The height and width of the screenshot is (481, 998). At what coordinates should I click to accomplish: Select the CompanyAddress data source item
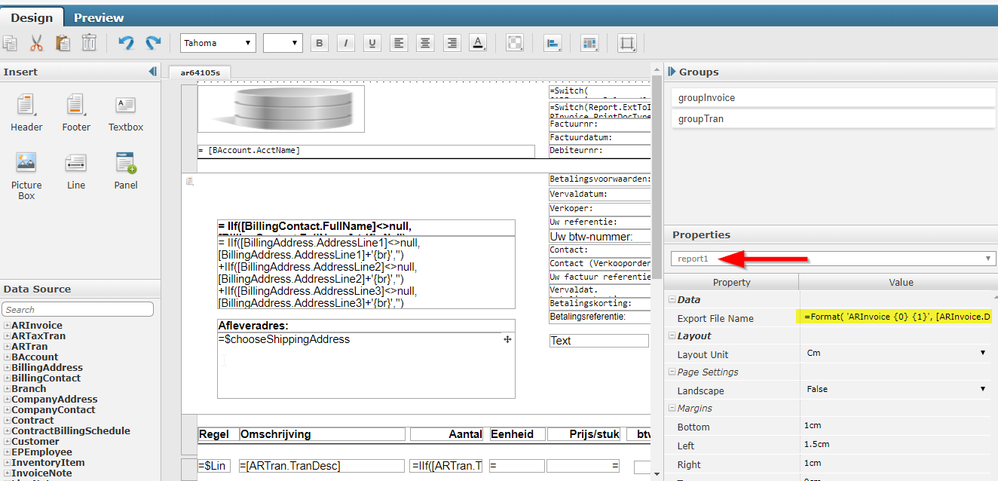(54, 400)
